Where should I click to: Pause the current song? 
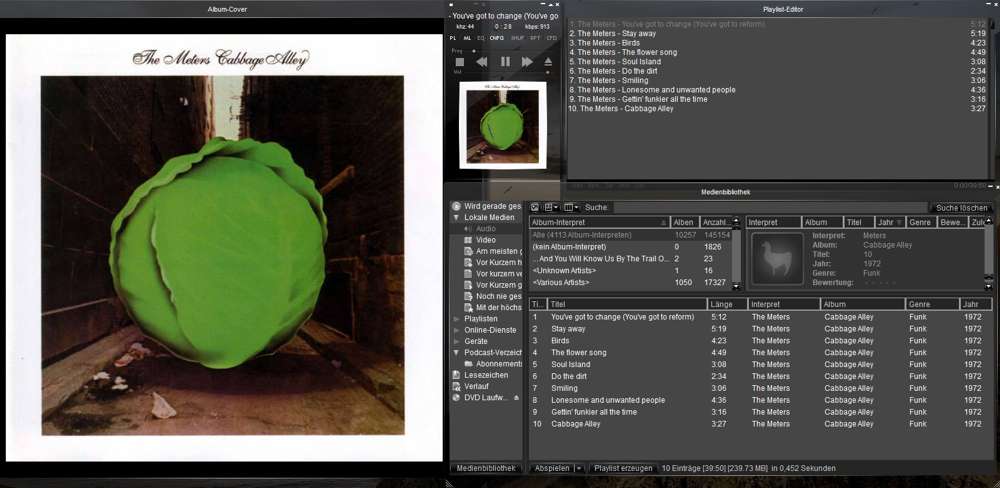(505, 62)
